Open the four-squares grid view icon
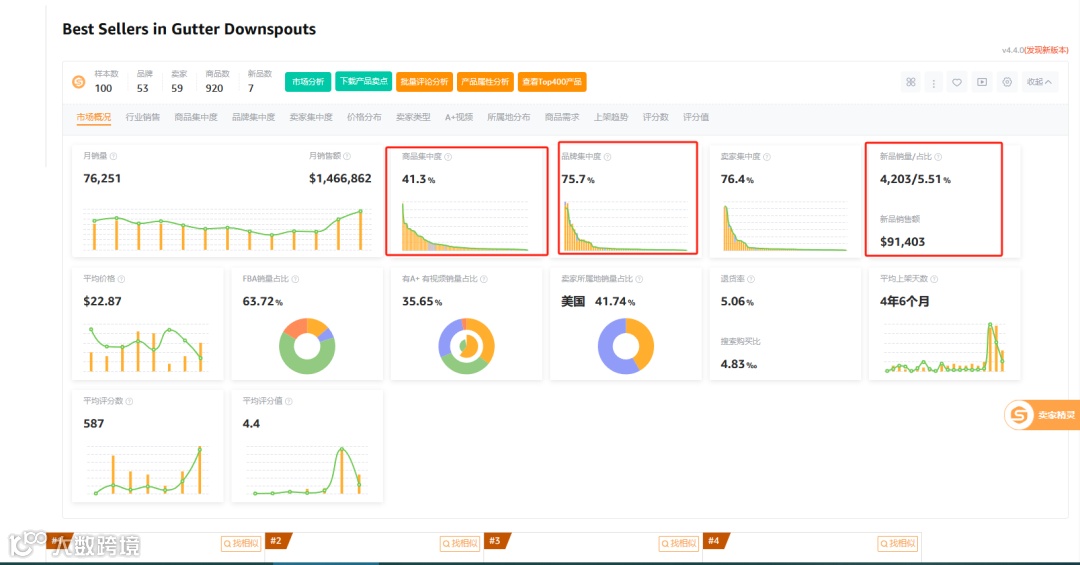This screenshot has width=1080, height=565. point(911,82)
